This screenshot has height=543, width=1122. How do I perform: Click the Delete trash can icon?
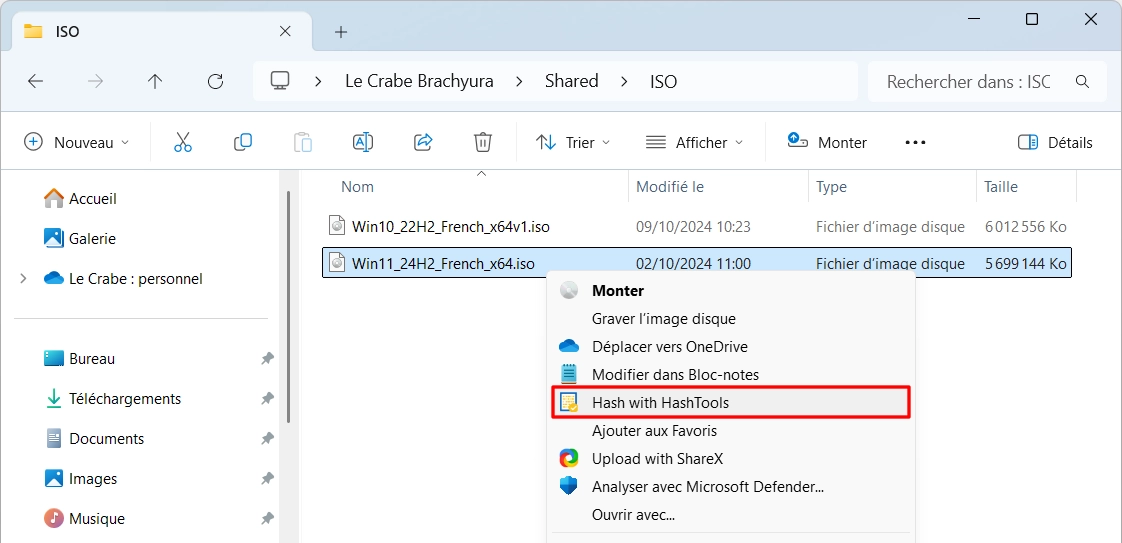click(483, 142)
